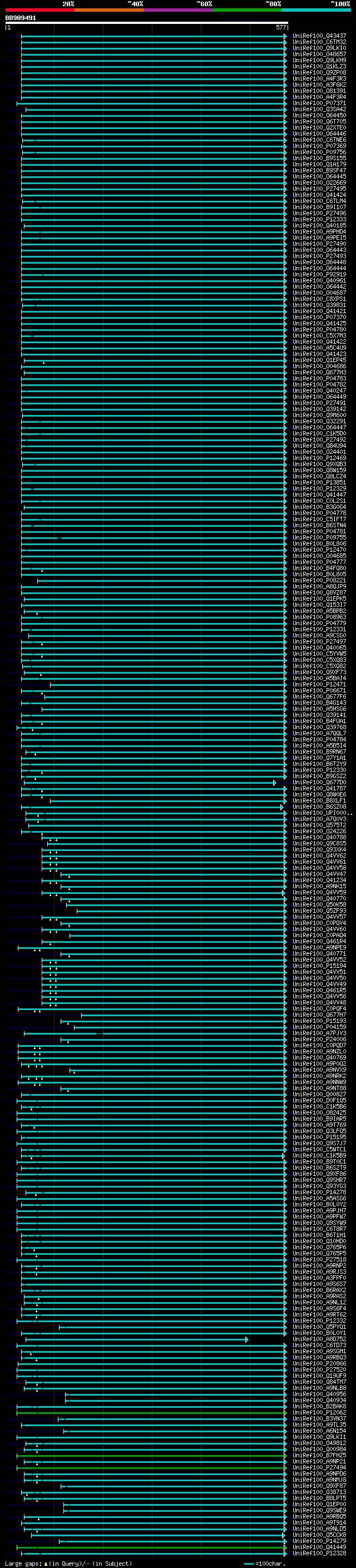Select the UniRef100_C6TD73 label
356x1568 pixels.
[319, 1345]
